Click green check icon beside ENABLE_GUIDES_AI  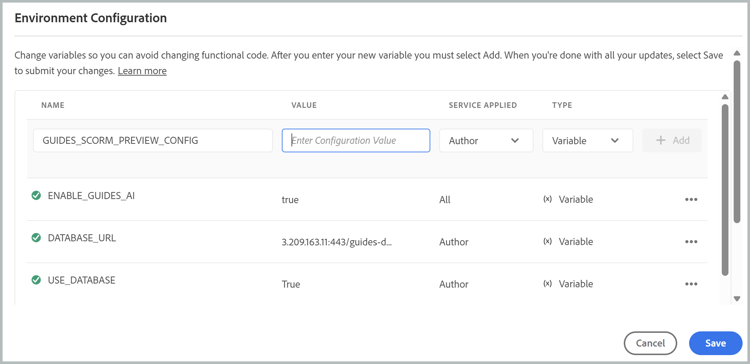pos(36,195)
